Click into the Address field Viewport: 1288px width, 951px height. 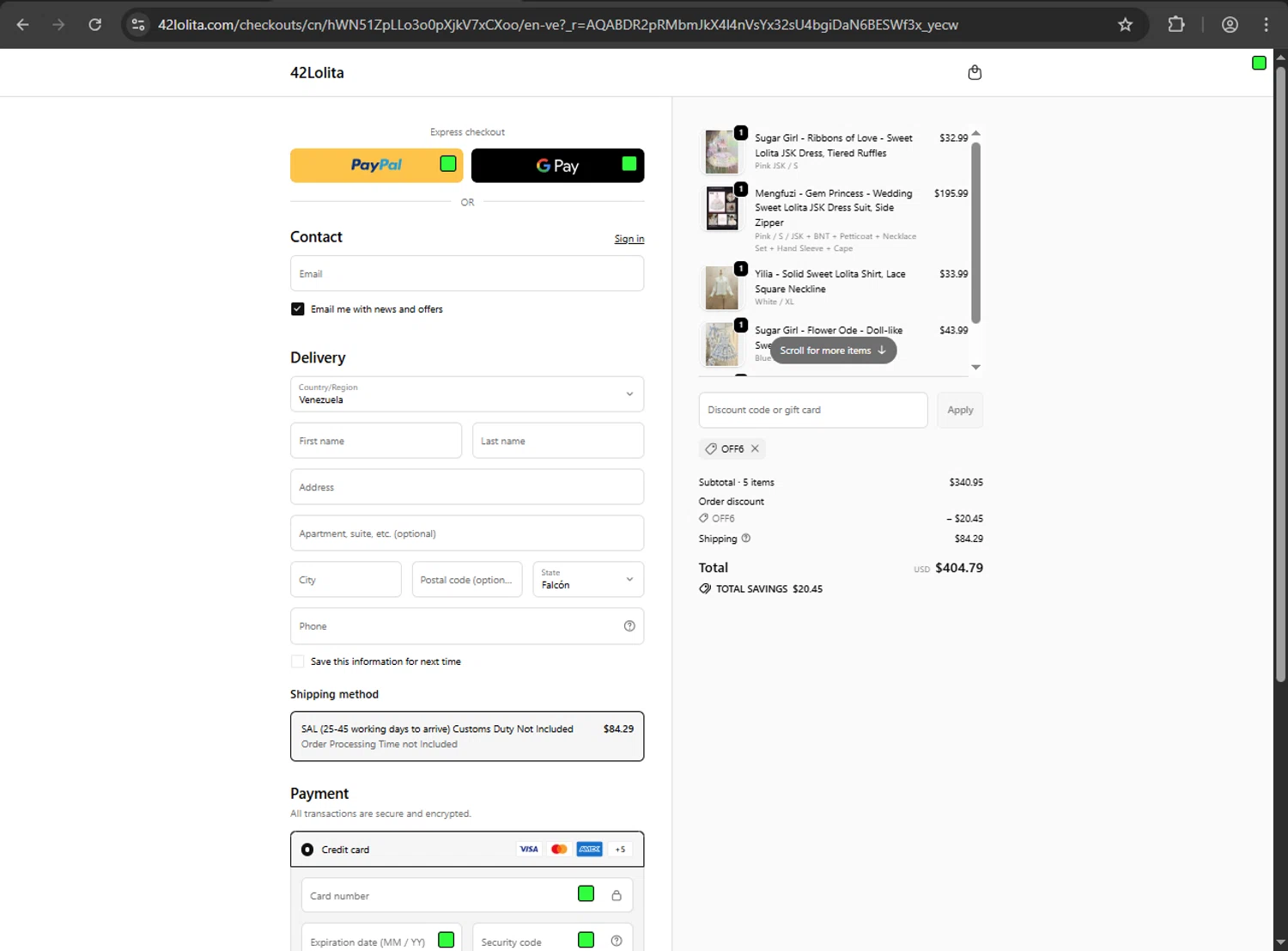[467, 487]
